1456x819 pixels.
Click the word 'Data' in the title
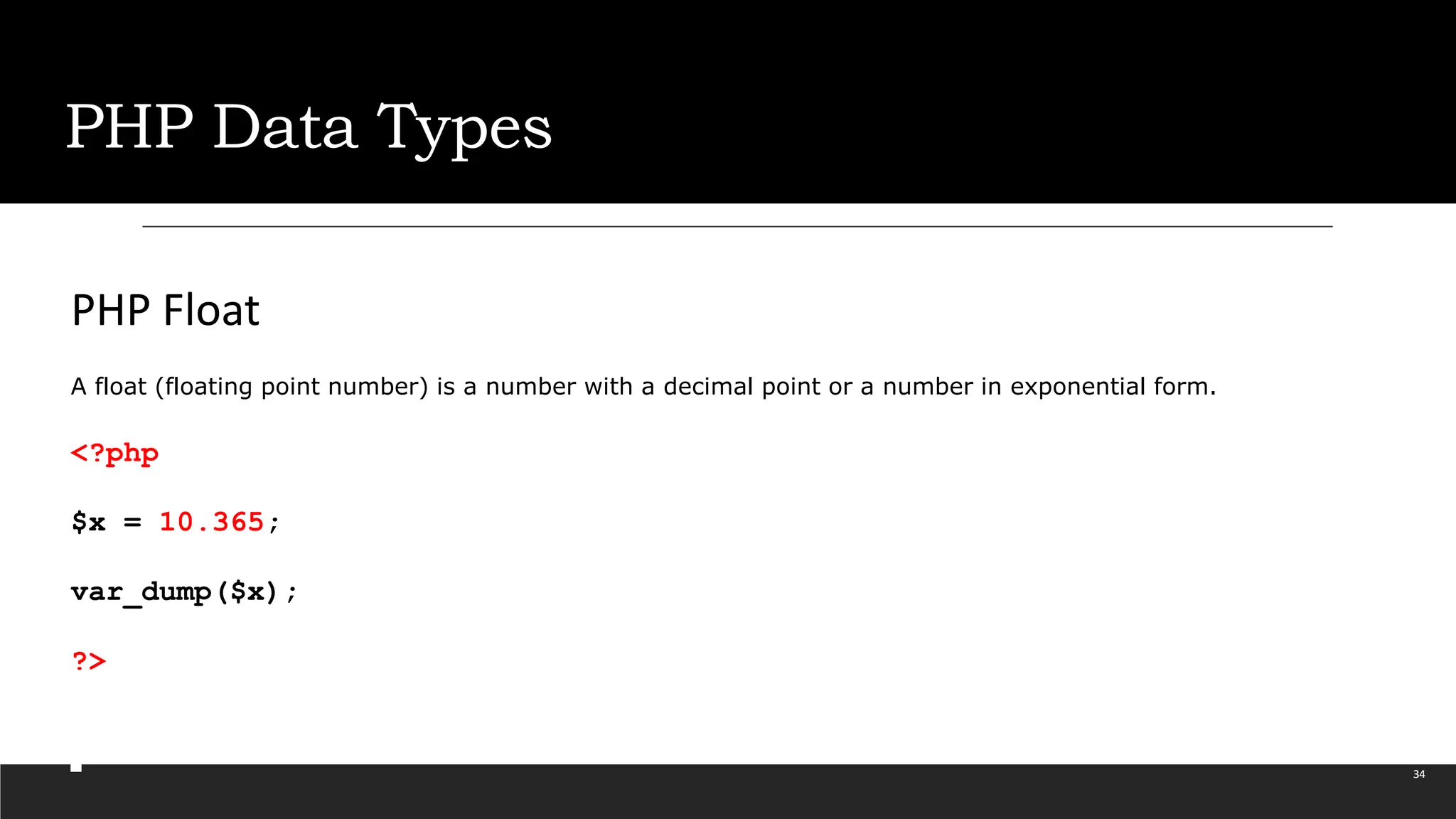[x=285, y=127]
